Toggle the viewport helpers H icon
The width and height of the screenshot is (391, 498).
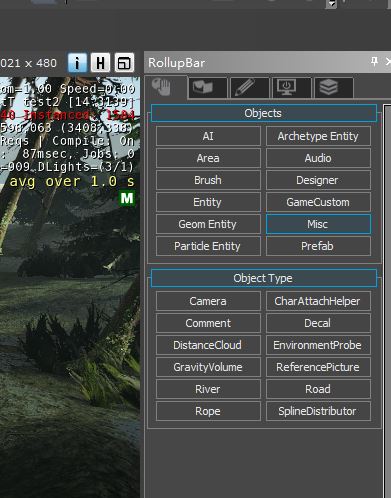(100, 62)
